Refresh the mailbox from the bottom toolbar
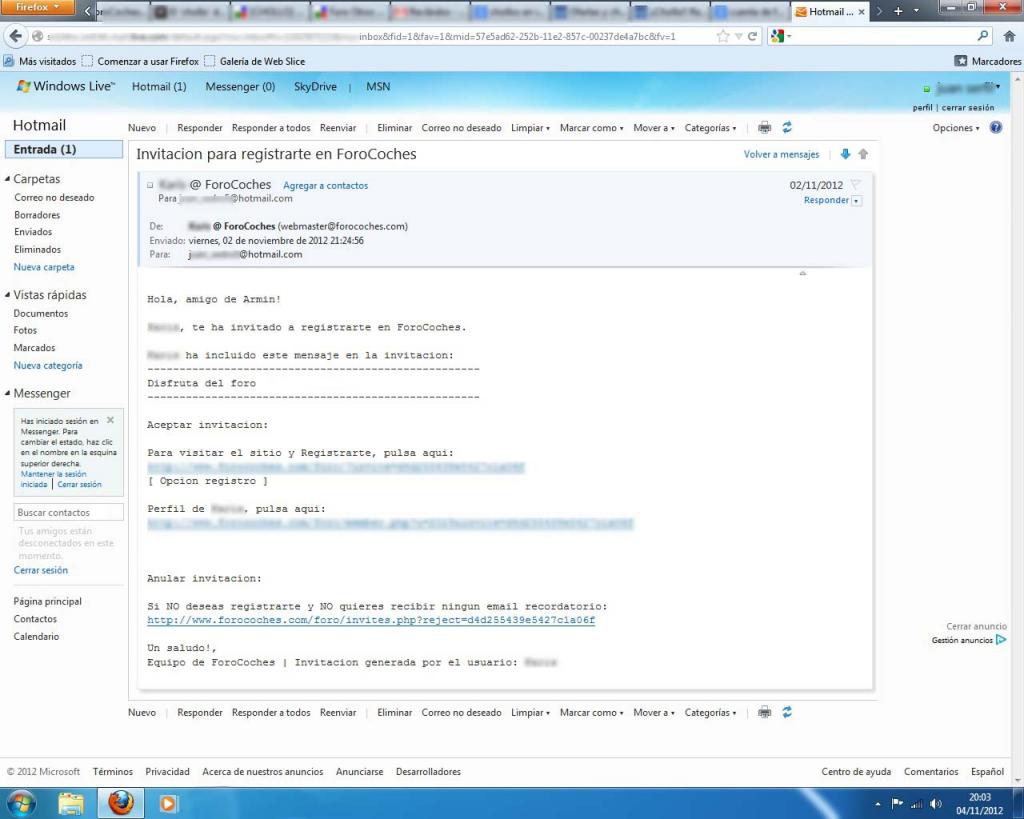The width and height of the screenshot is (1024, 819). (x=787, y=713)
